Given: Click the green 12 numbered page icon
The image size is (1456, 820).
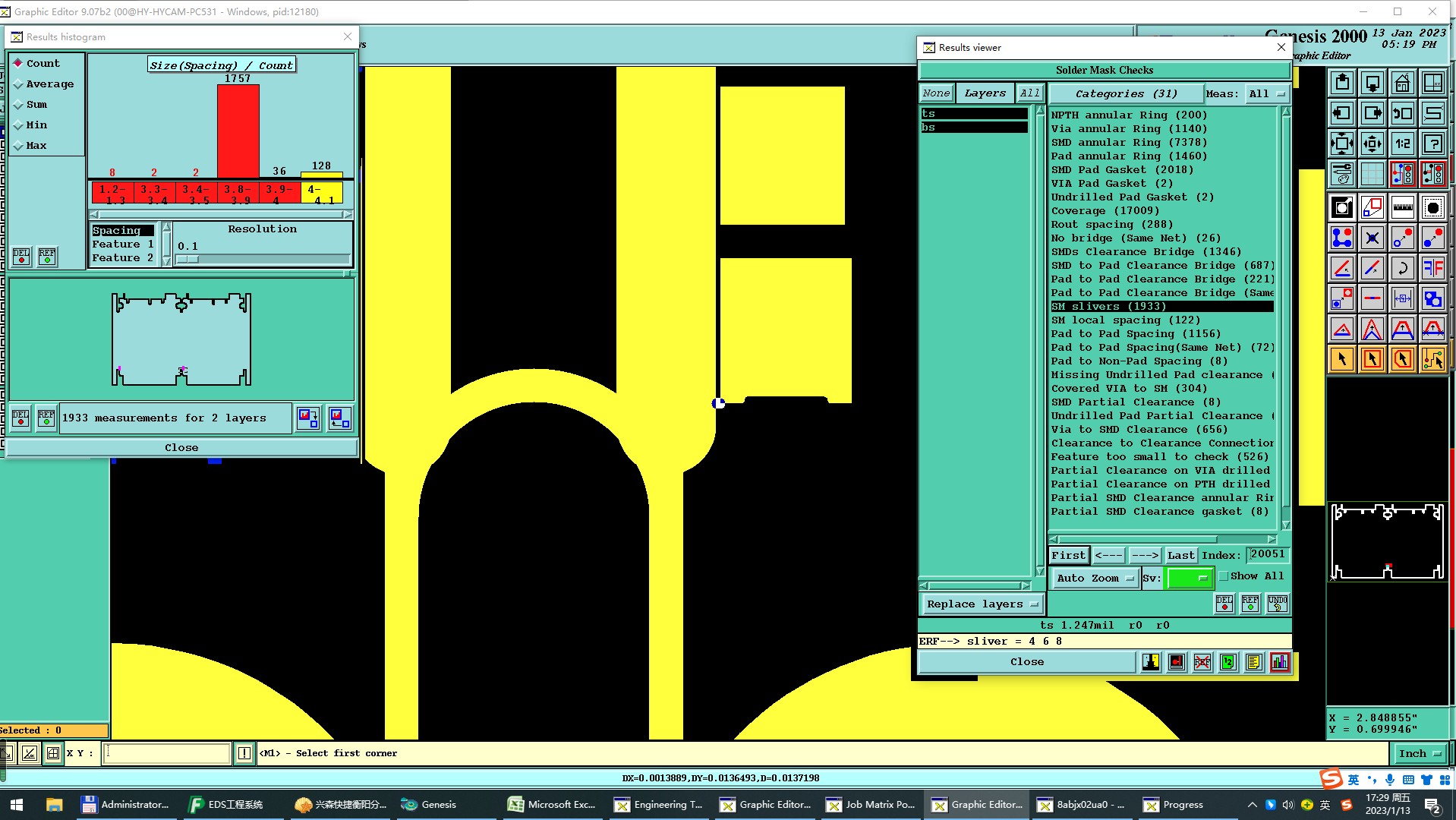Looking at the screenshot, I should point(1228,662).
